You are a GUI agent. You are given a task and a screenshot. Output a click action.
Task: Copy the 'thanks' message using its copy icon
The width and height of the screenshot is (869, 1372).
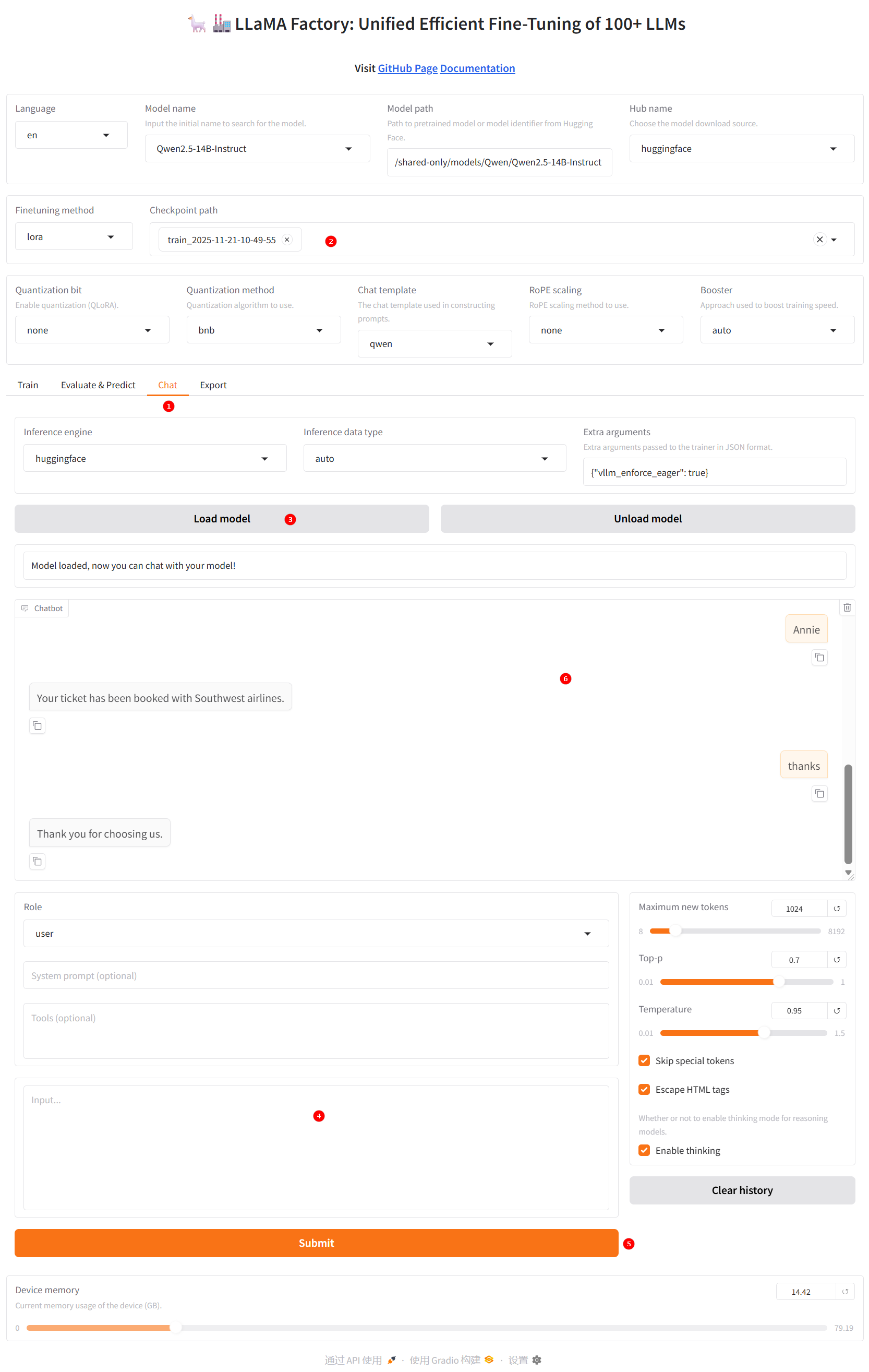point(819,794)
